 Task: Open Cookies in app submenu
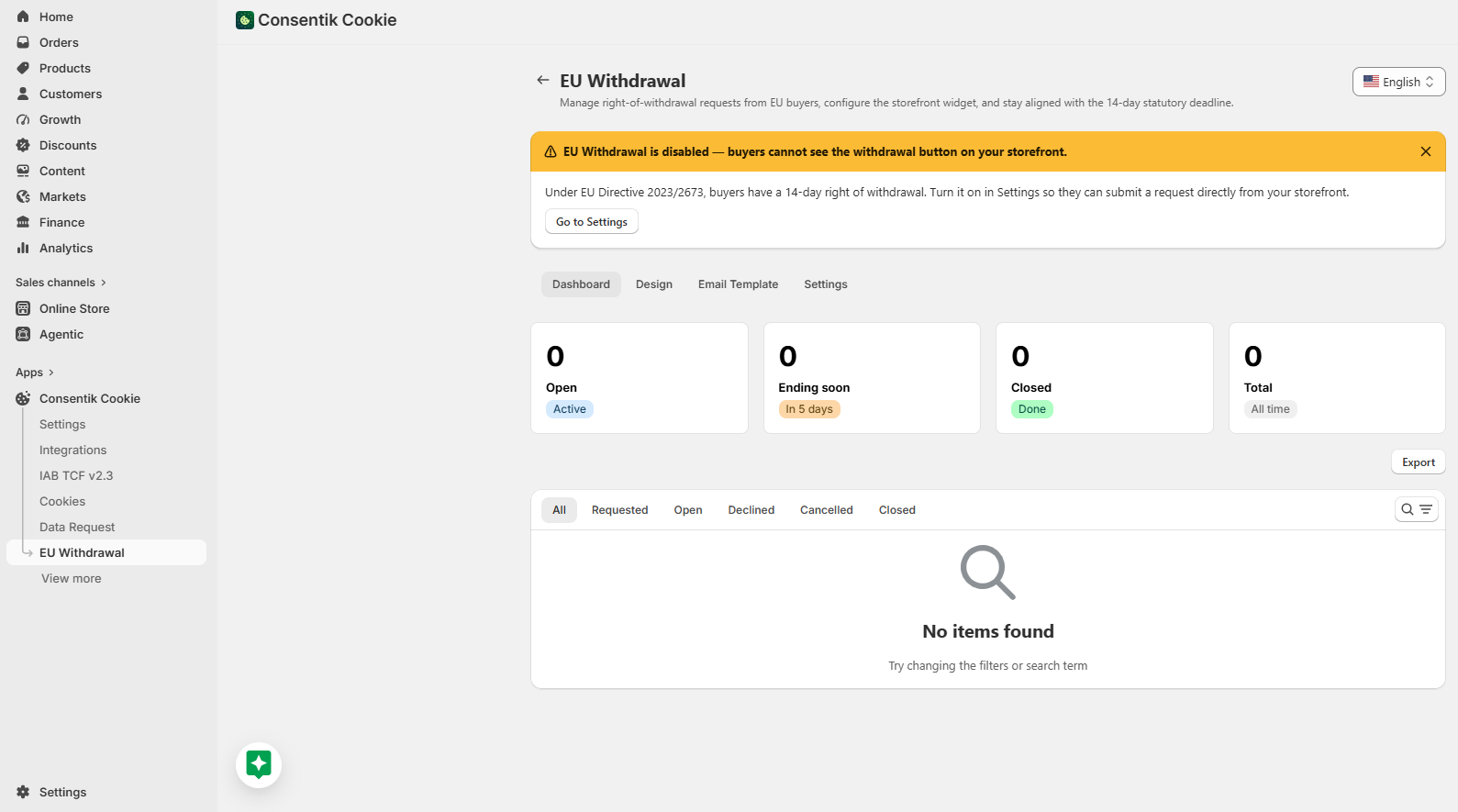click(x=62, y=501)
